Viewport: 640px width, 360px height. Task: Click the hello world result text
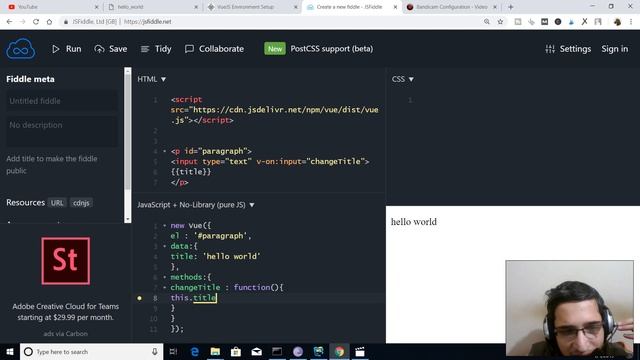coord(414,222)
